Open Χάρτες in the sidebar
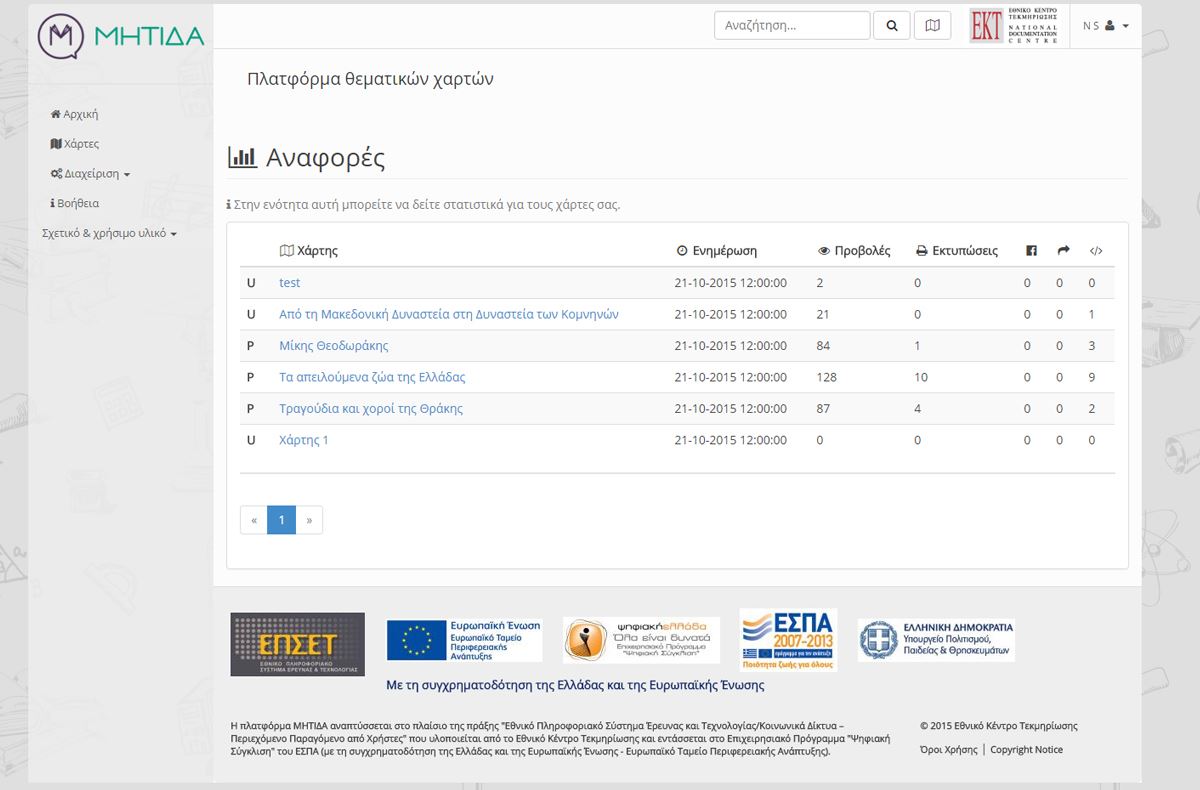This screenshot has width=1200, height=790. [x=75, y=144]
